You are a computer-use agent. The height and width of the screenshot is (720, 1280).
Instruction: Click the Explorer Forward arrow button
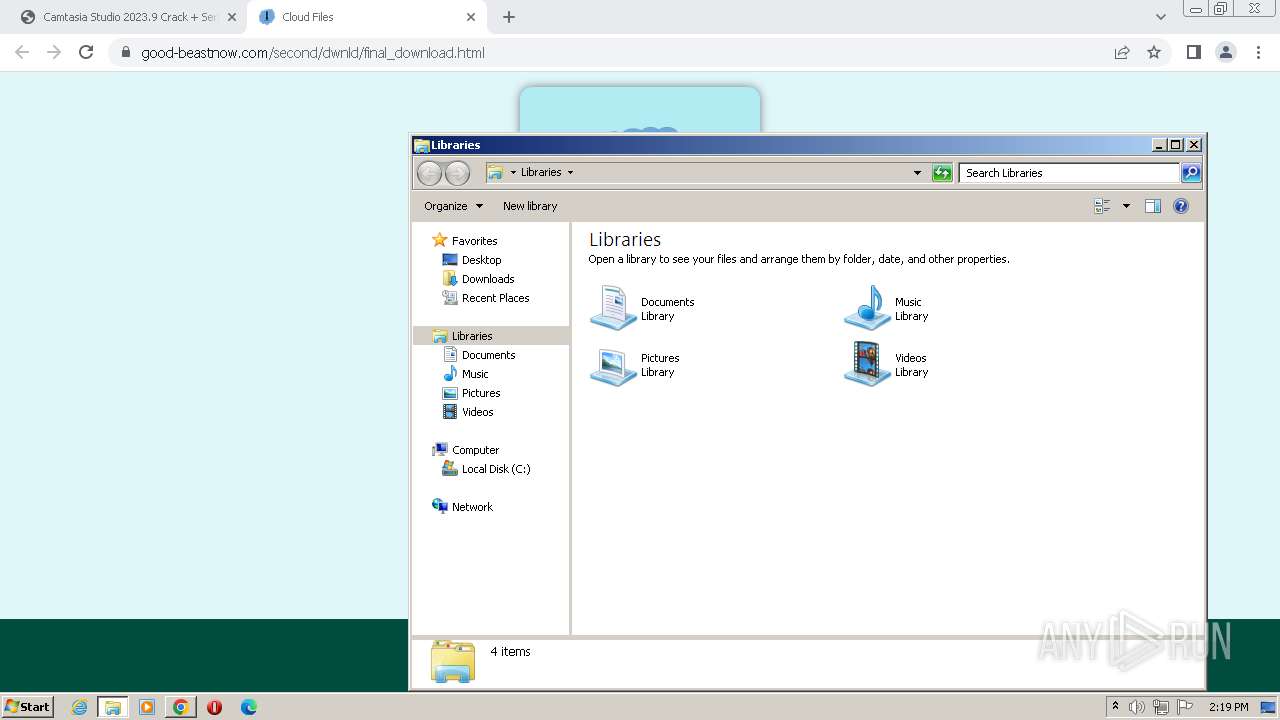point(457,173)
